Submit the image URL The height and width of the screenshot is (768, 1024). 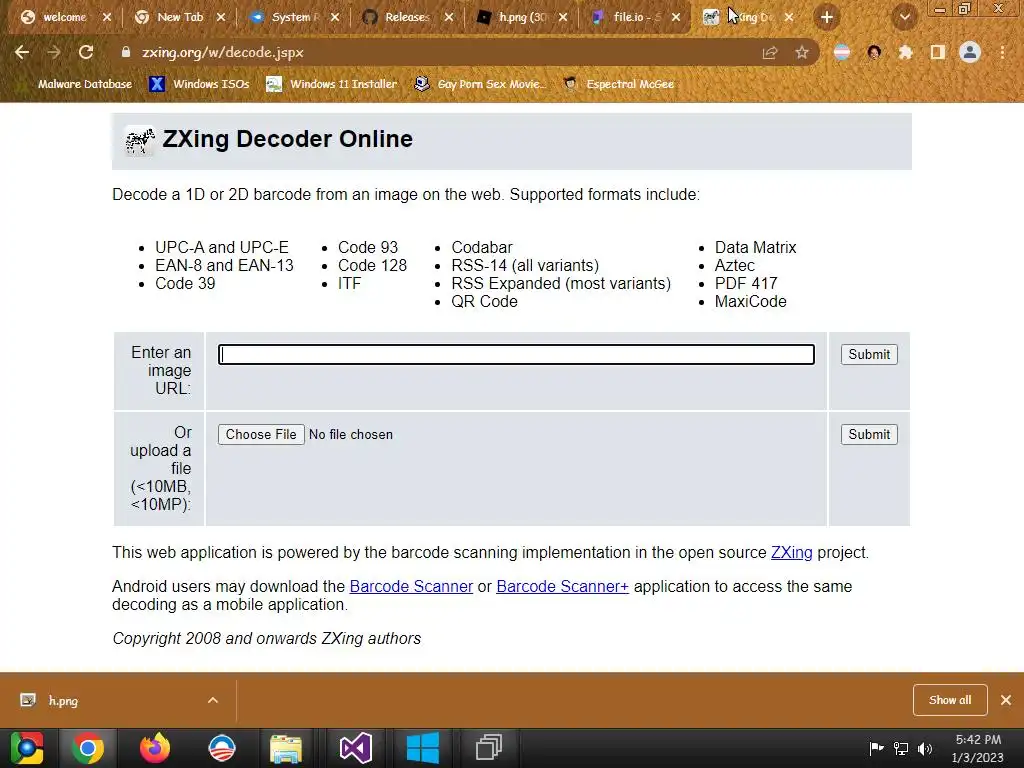[x=869, y=355]
